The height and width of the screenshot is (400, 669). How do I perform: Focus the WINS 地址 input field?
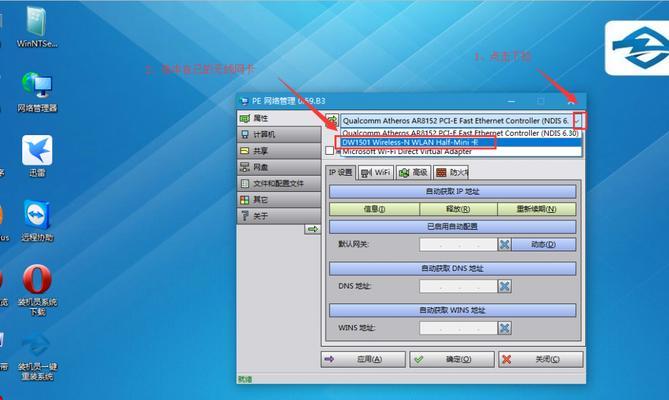tap(459, 328)
